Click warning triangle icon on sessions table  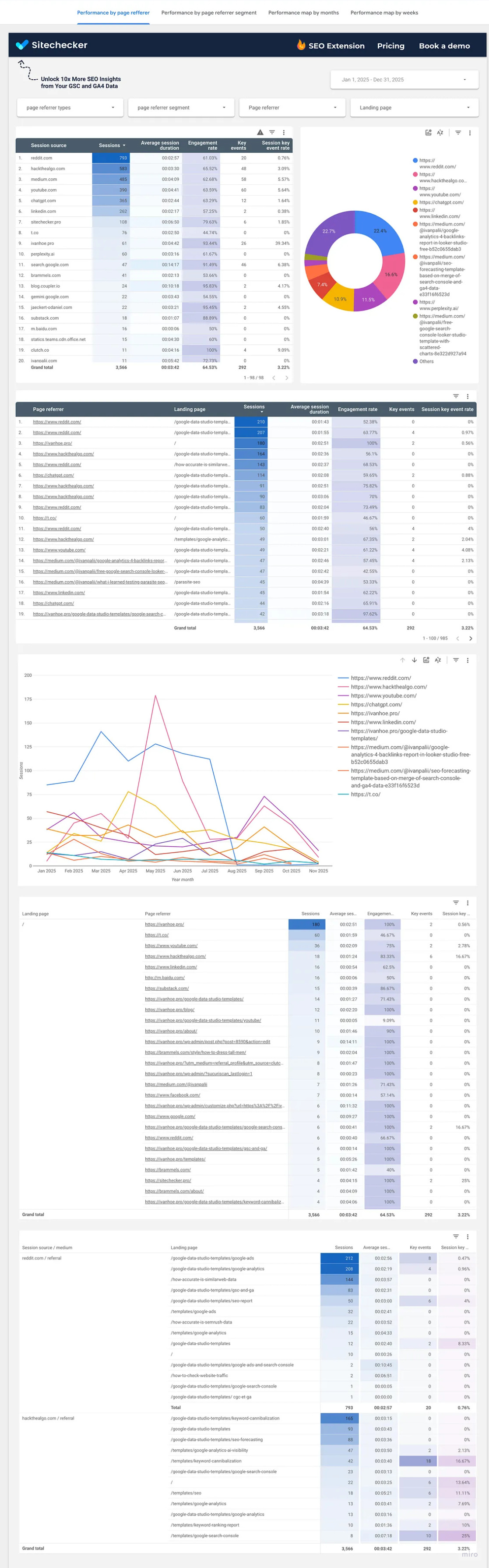[260, 132]
